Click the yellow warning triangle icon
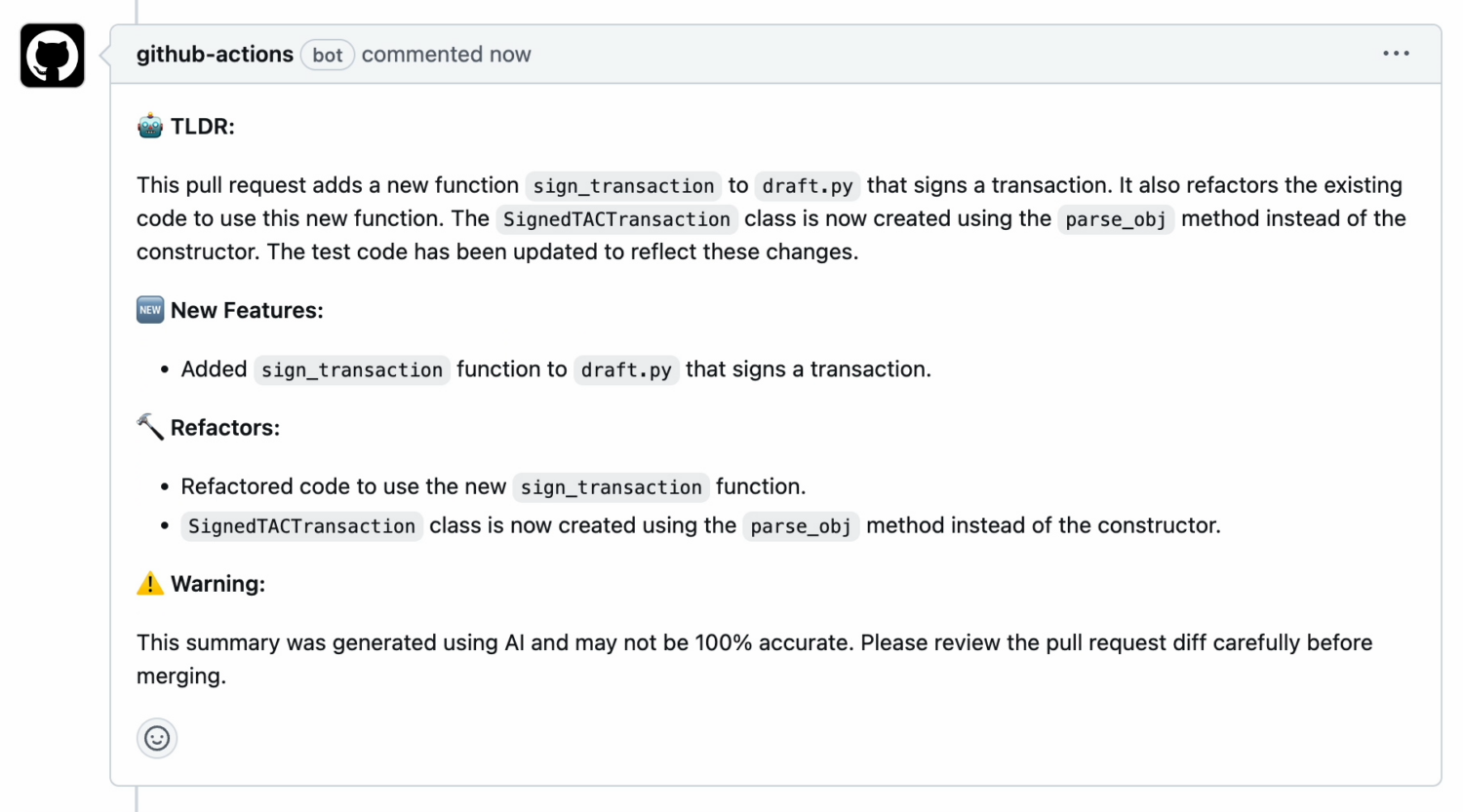This screenshot has height=812, width=1463. (x=150, y=584)
